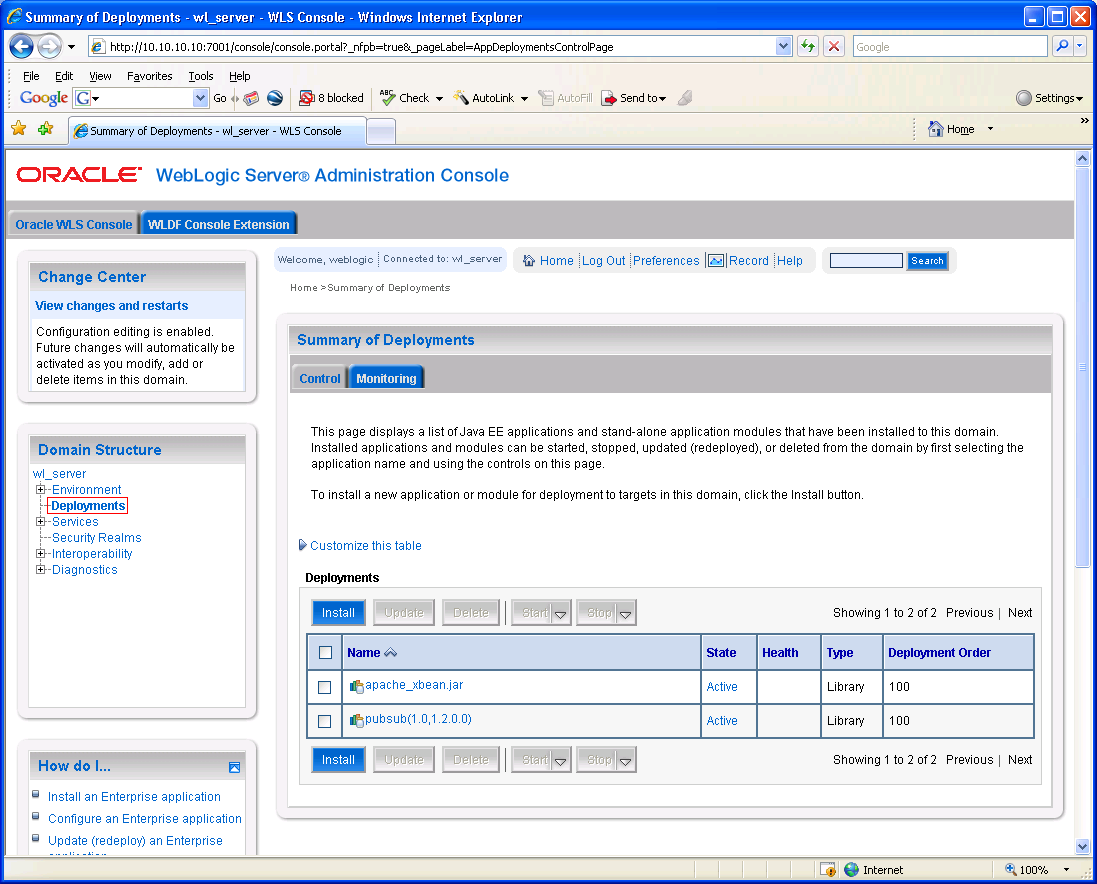Expand the Services node in Domain Structure
The width and height of the screenshot is (1097, 884).
tap(38, 521)
